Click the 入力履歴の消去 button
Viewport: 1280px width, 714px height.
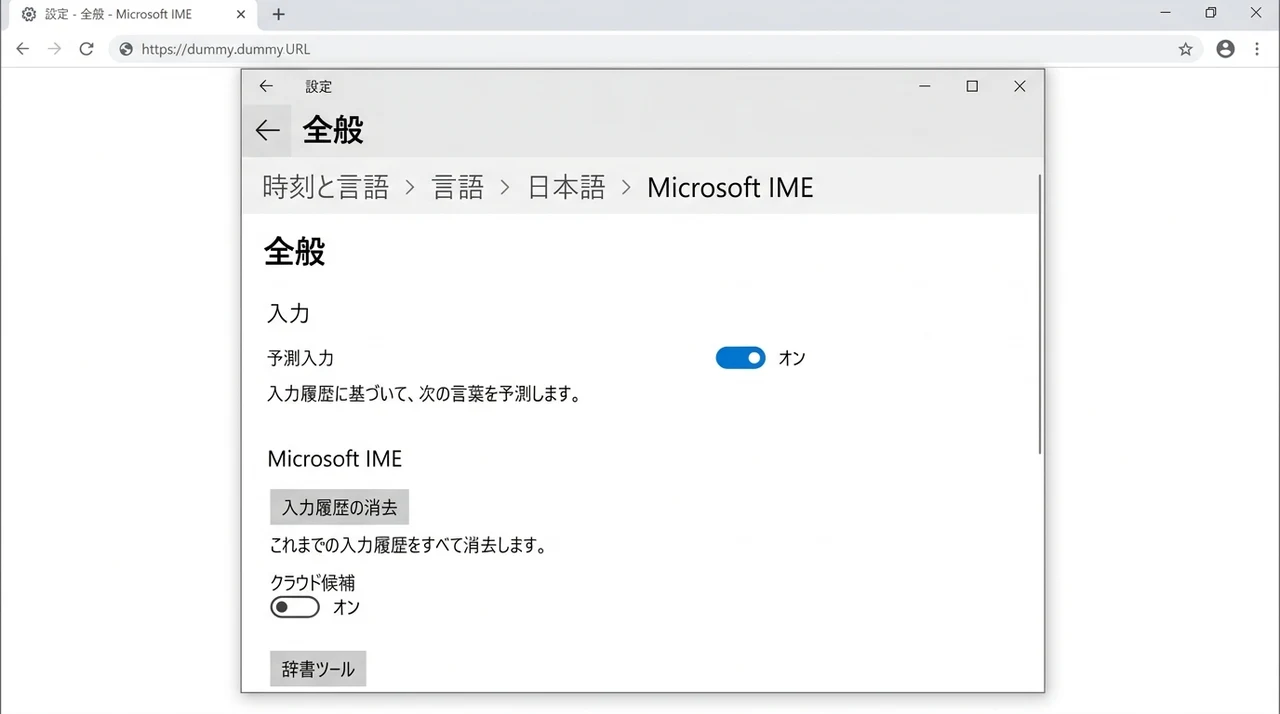(x=340, y=507)
